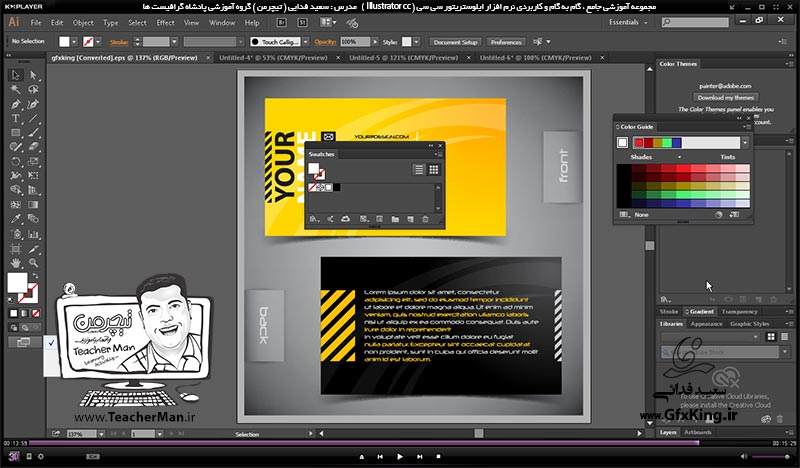
Task: Click the Preferences button
Action: coord(506,42)
